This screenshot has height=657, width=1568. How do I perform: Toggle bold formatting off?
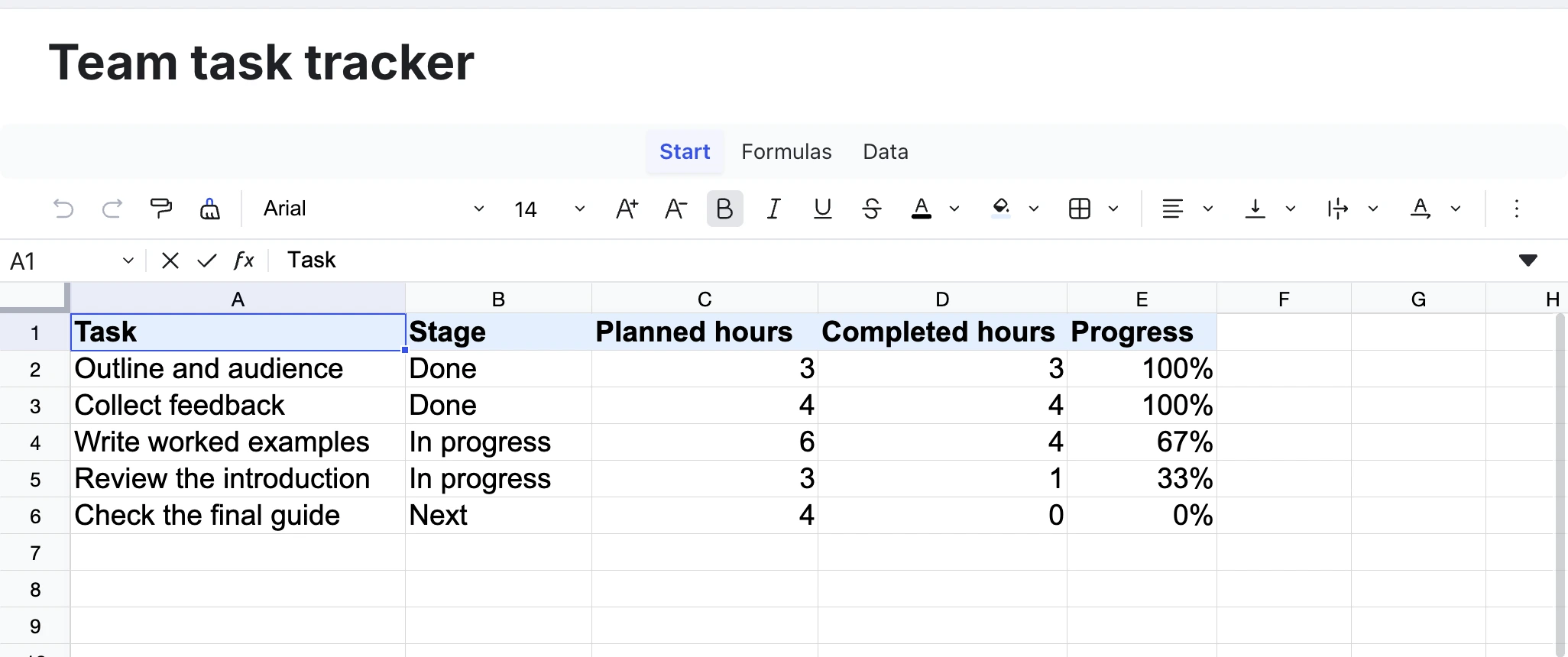pos(724,209)
